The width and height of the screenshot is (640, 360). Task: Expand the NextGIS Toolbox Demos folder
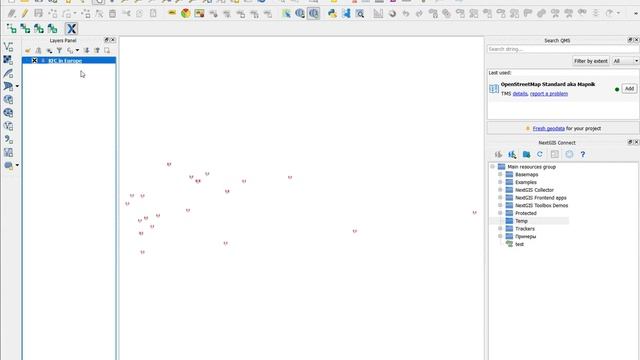(x=500, y=205)
